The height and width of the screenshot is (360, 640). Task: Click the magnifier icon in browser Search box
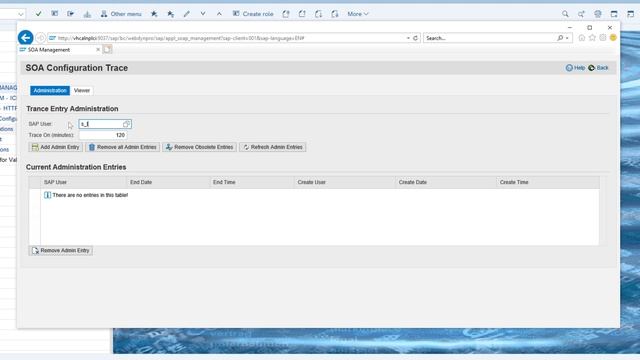[560, 38]
